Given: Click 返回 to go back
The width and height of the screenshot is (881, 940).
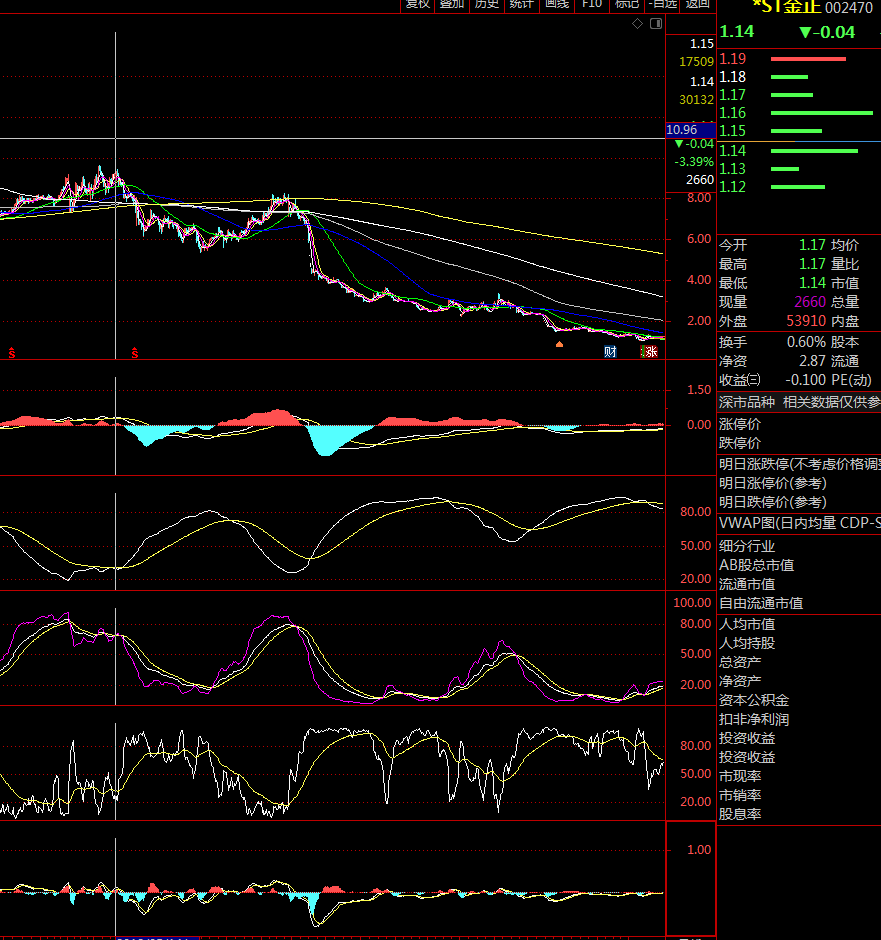Looking at the screenshot, I should (697, 4).
